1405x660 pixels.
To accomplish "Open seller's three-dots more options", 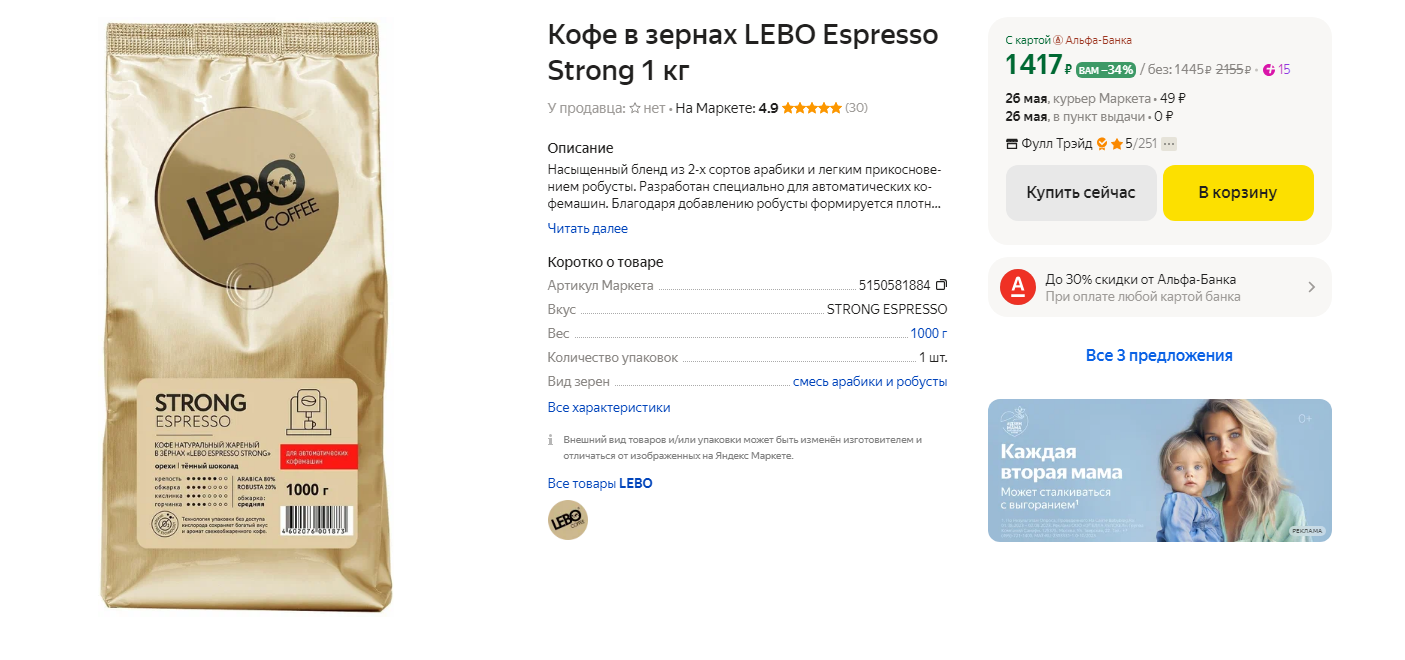I will pyautogui.click(x=1169, y=144).
